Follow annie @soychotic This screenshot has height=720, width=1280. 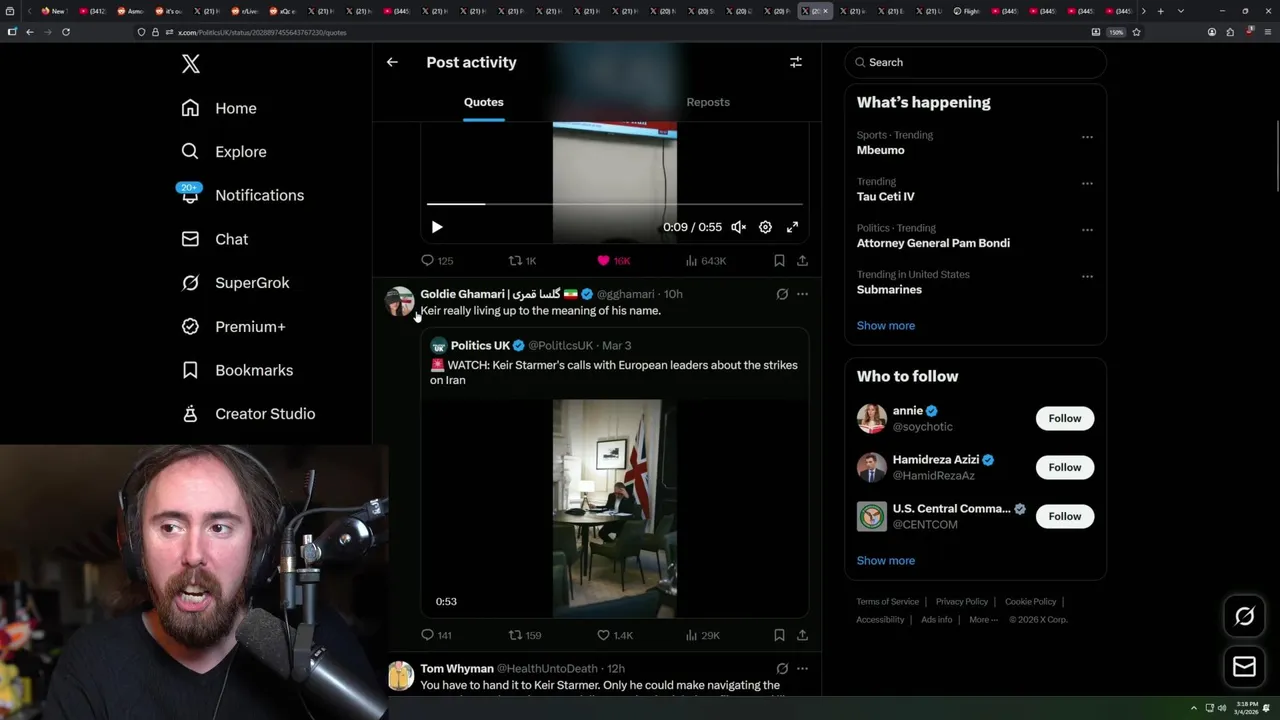(x=1065, y=418)
